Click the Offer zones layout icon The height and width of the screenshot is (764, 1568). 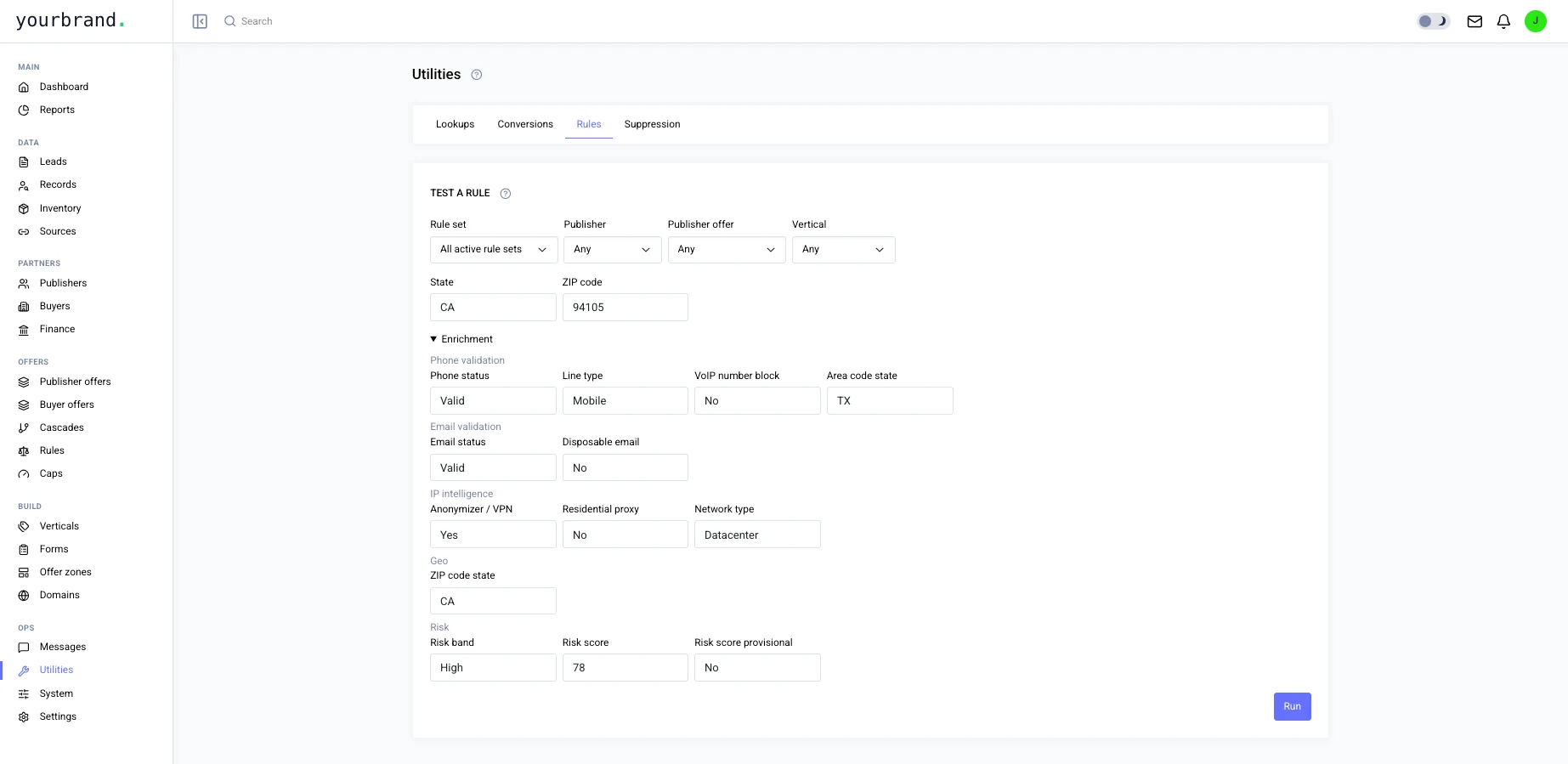[x=24, y=573]
